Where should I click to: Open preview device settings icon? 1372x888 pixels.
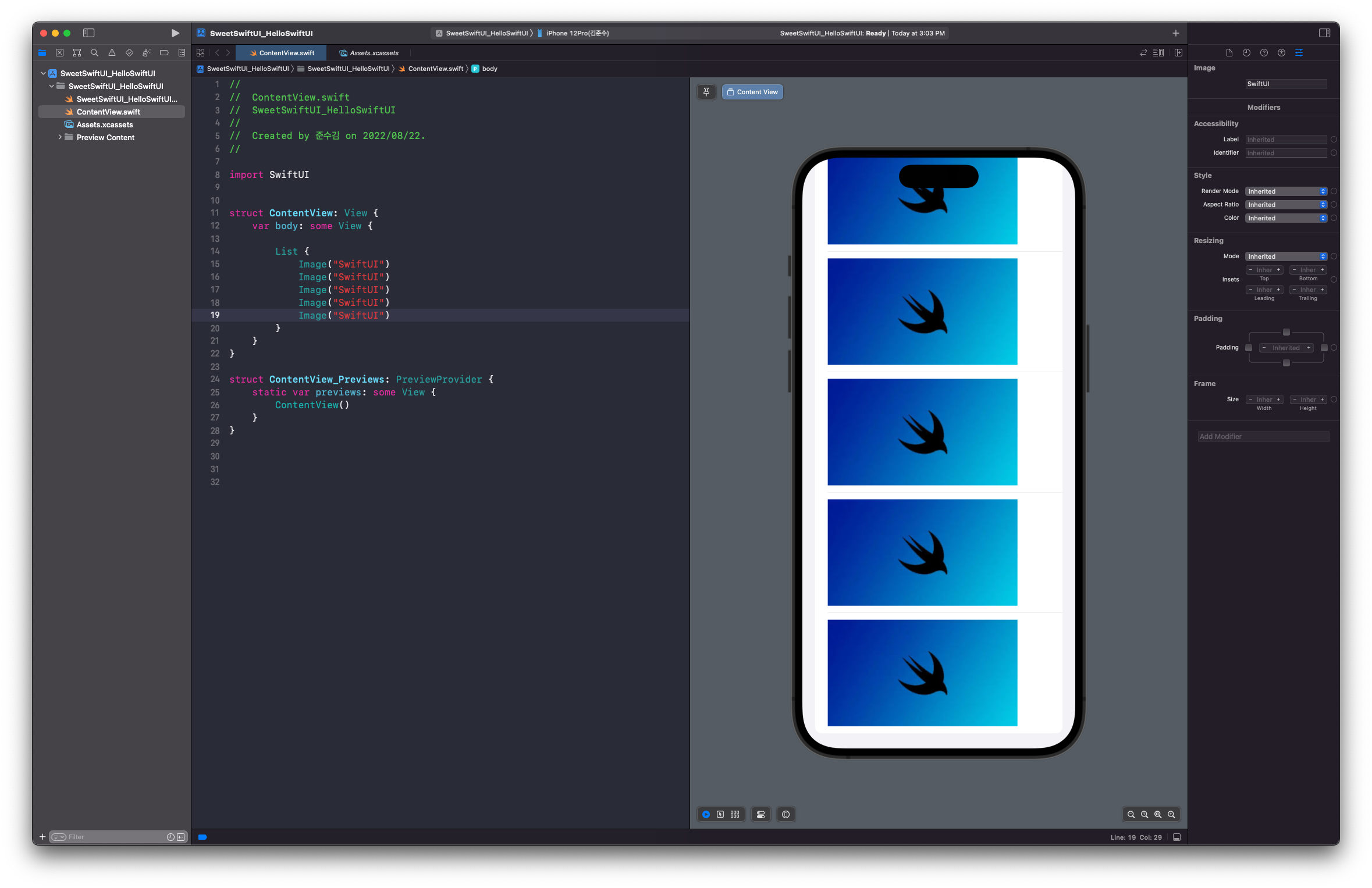[760, 814]
